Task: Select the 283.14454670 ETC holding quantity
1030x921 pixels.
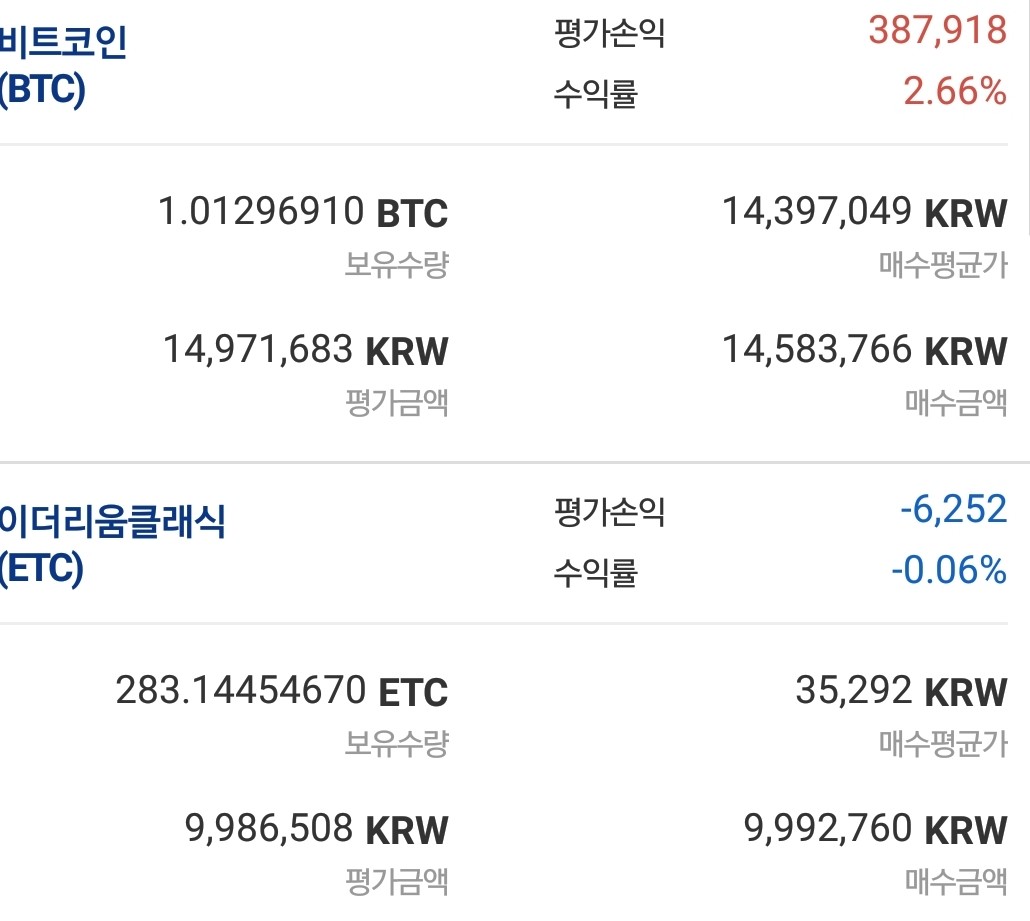Action: pyautogui.click(x=282, y=691)
